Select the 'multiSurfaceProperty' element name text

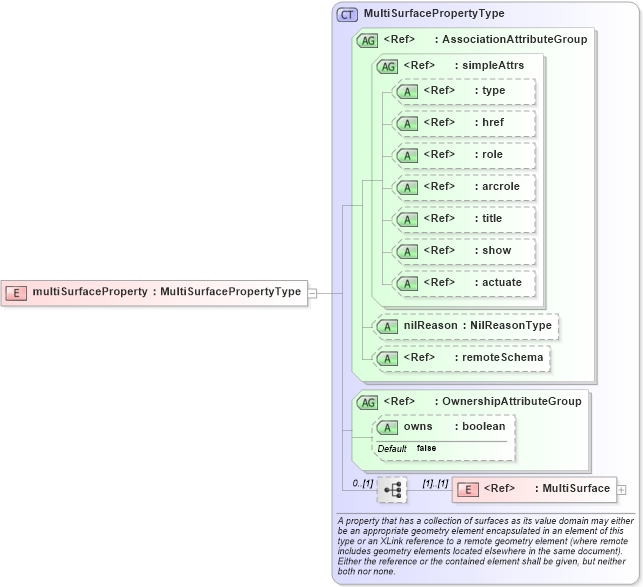tap(90, 291)
